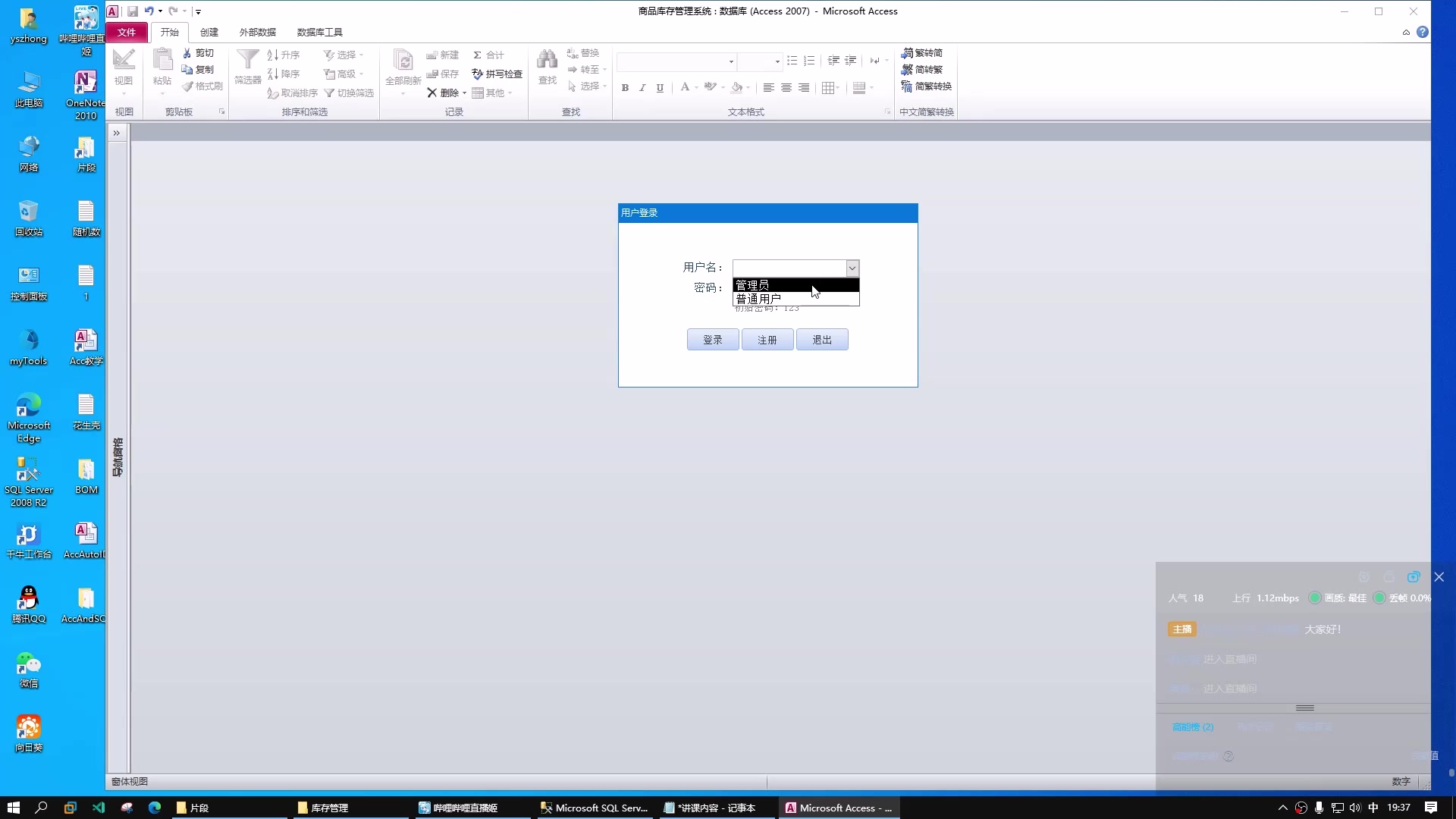Screen dimensions: 1456x819
Task: Open the Advanced (高级) filter menu
Action: click(344, 74)
